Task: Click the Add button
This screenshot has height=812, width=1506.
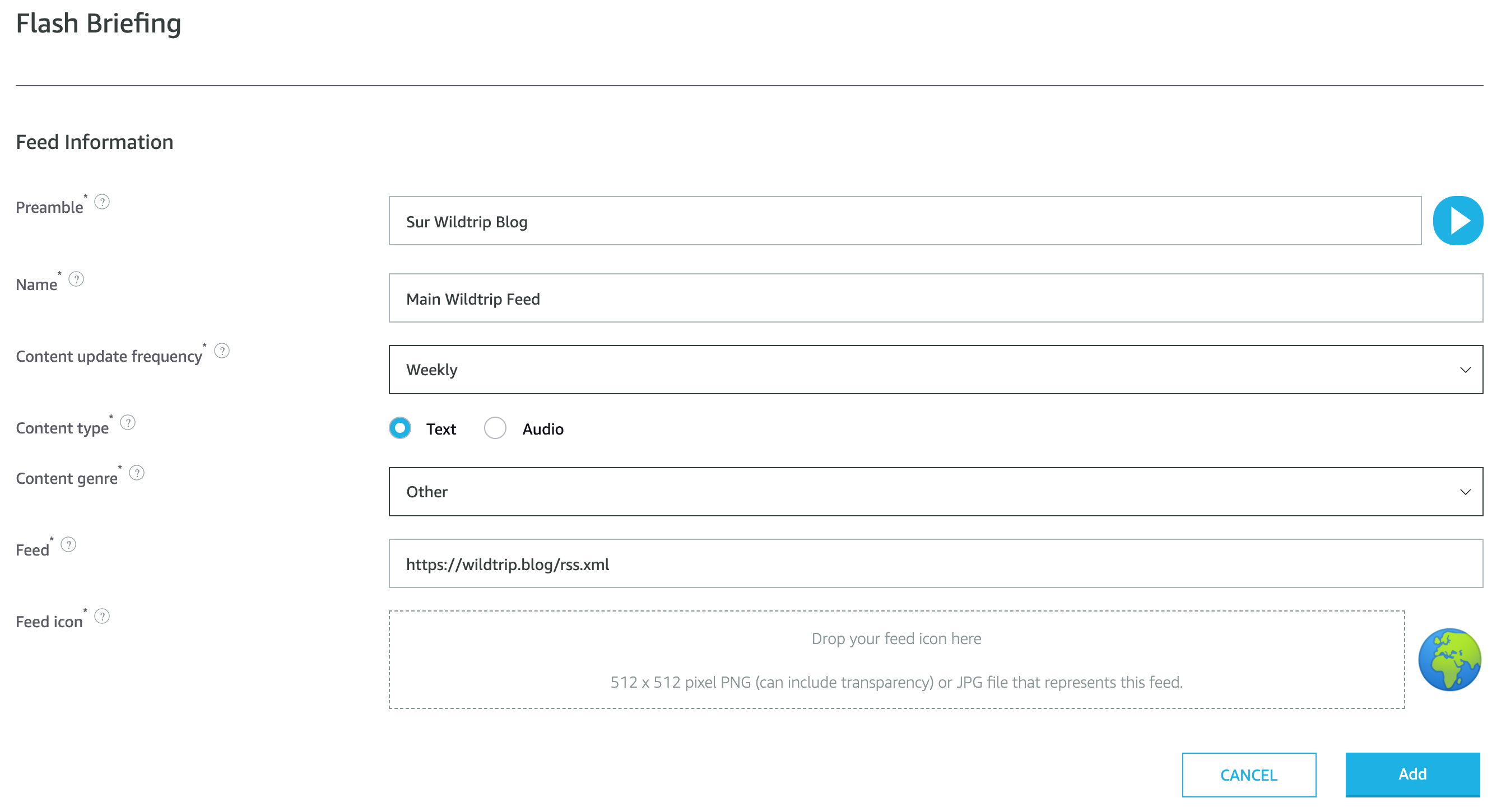Action: pyautogui.click(x=1412, y=774)
